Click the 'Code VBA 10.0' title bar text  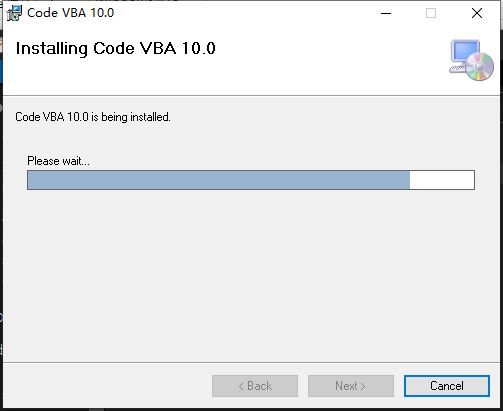coord(71,13)
